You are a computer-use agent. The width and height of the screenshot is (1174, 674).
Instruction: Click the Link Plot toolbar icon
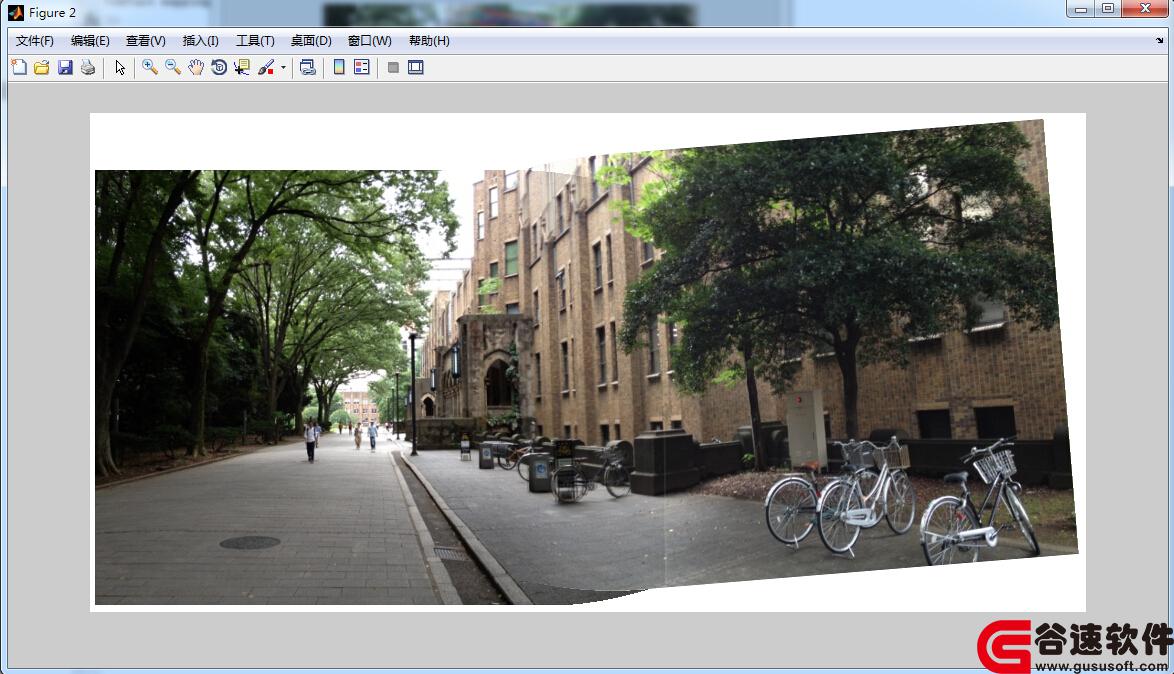[x=308, y=67]
